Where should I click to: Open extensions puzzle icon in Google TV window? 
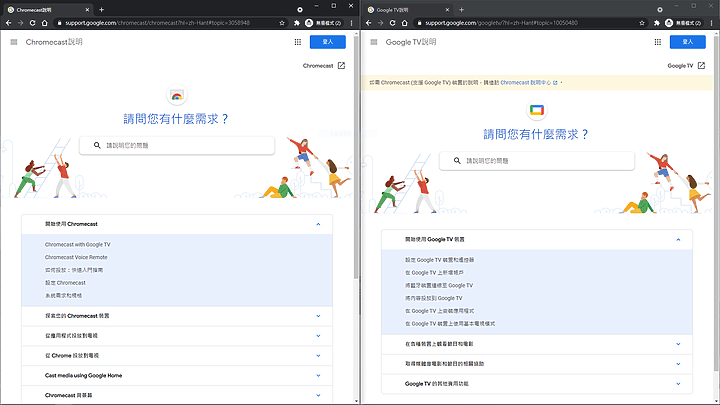pyautogui.click(x=657, y=23)
